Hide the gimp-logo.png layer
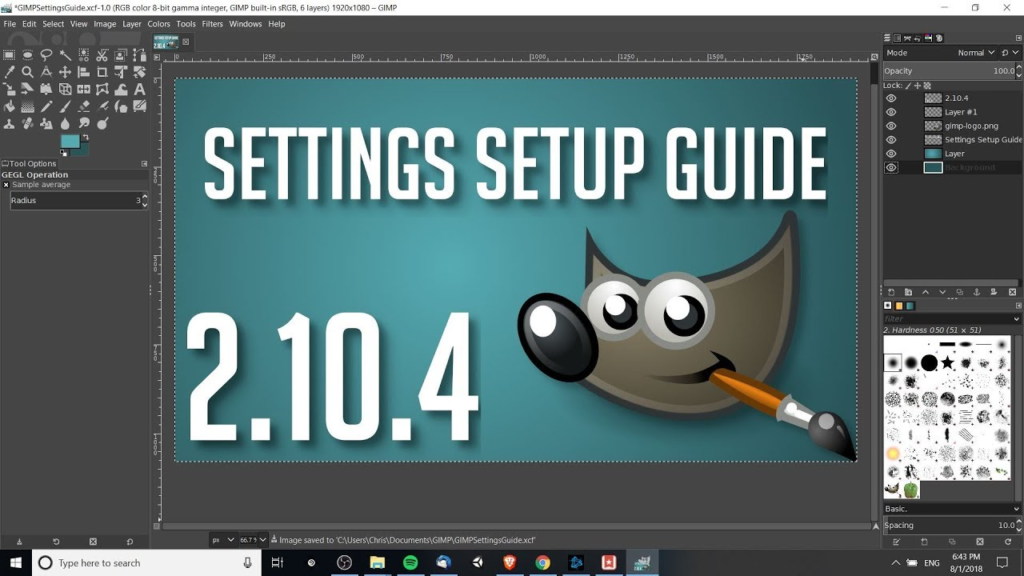1024x576 pixels. coord(891,126)
